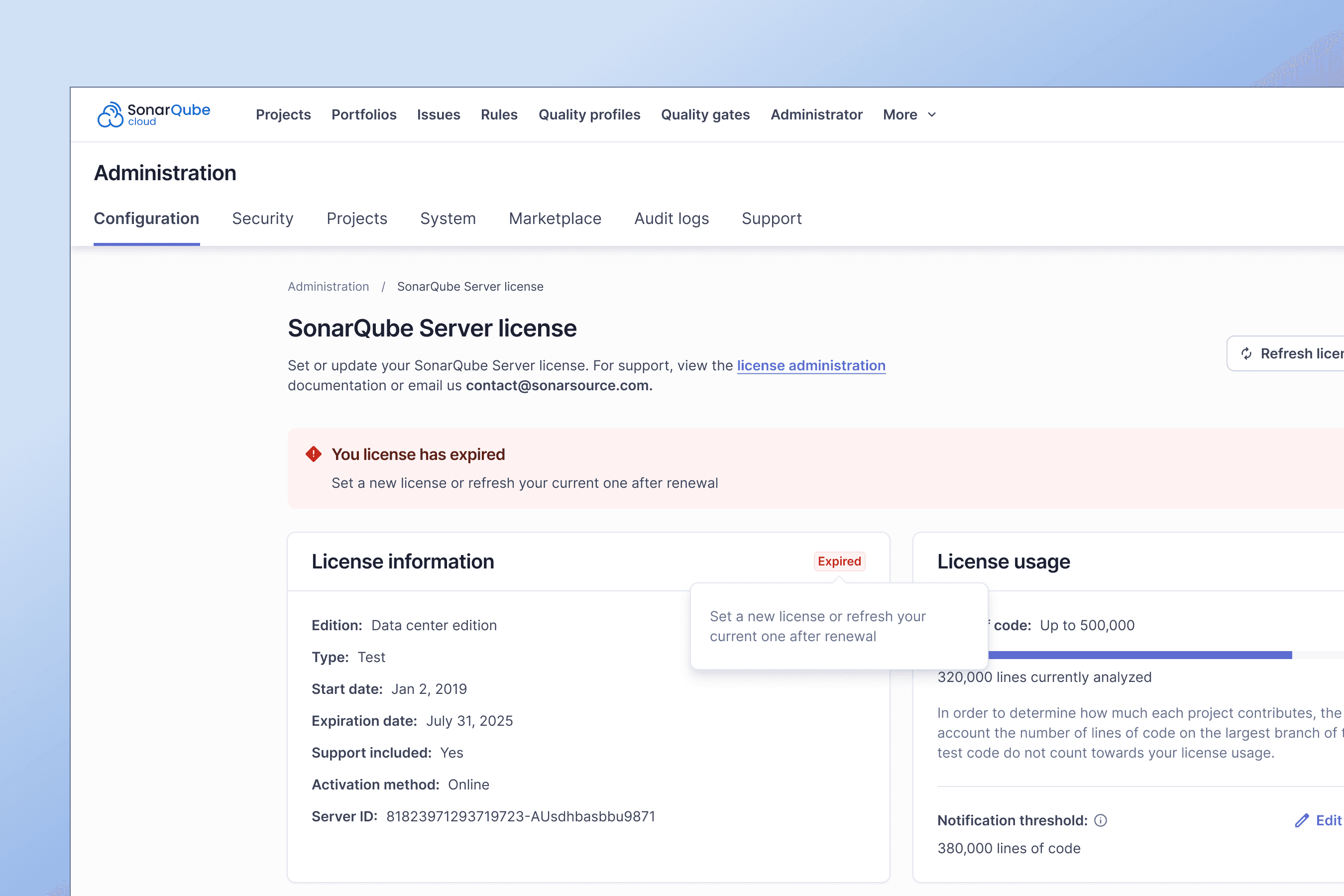Expand the More dropdown chevron
The image size is (1344, 896).
point(932,115)
